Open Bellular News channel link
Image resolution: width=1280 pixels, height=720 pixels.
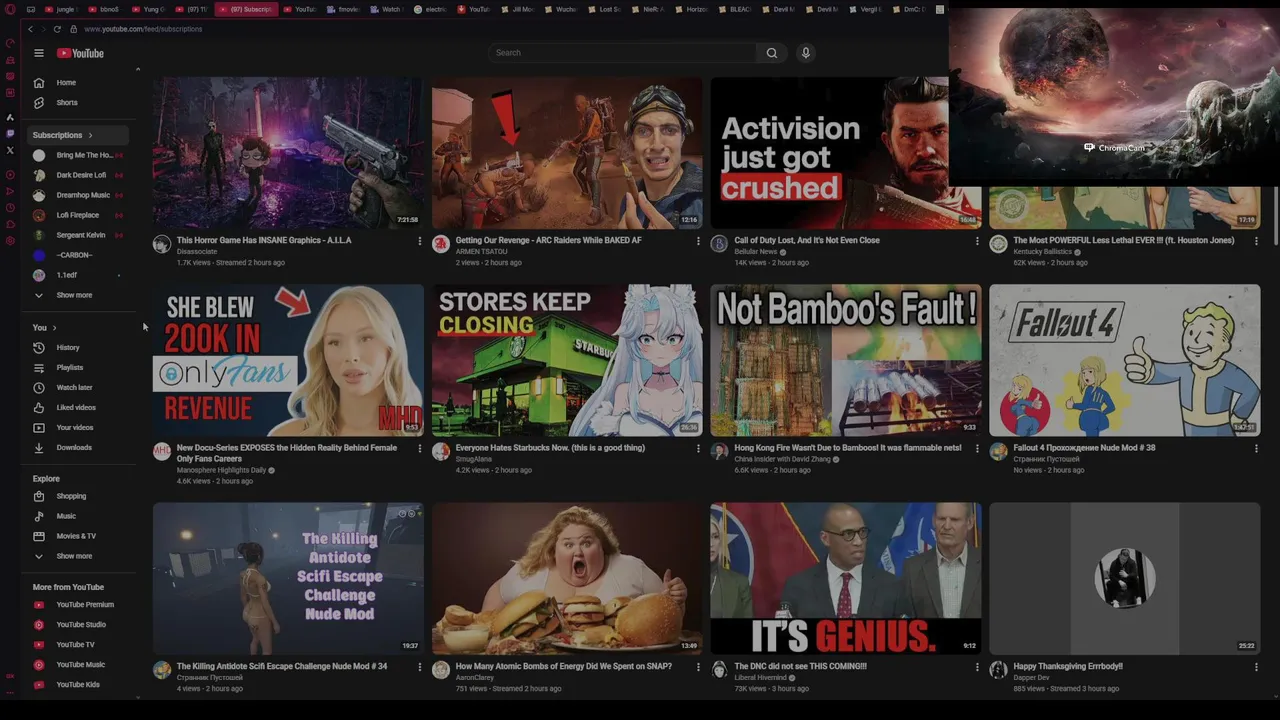(x=755, y=252)
